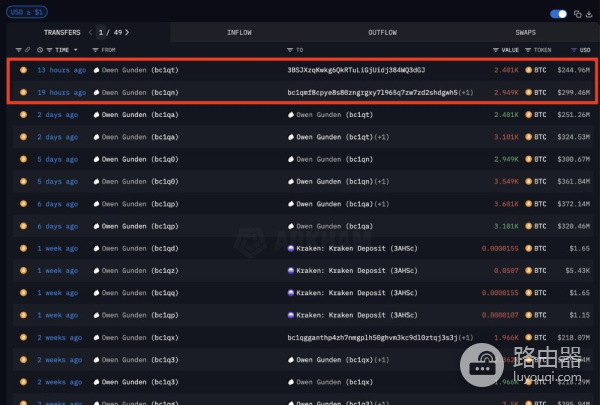Viewport: 600px width, 405px height.
Task: Click the filter icon beside the VALUE header
Action: coord(496,49)
